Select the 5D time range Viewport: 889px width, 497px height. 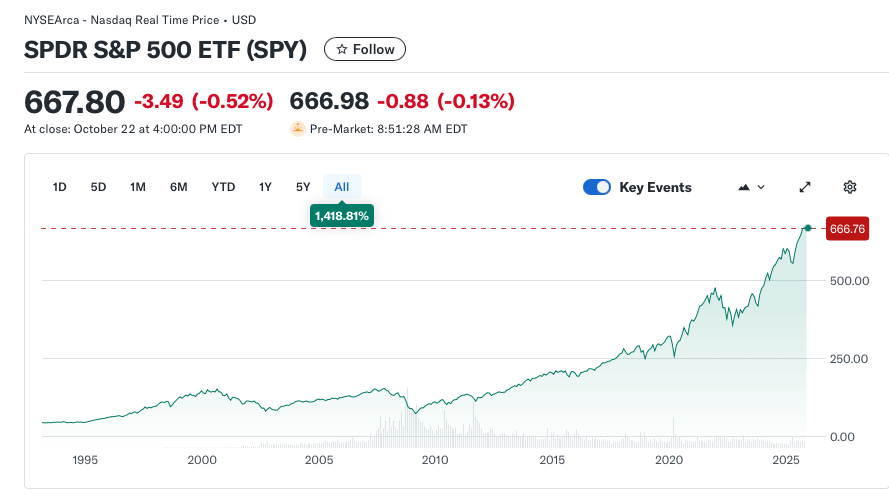[98, 187]
